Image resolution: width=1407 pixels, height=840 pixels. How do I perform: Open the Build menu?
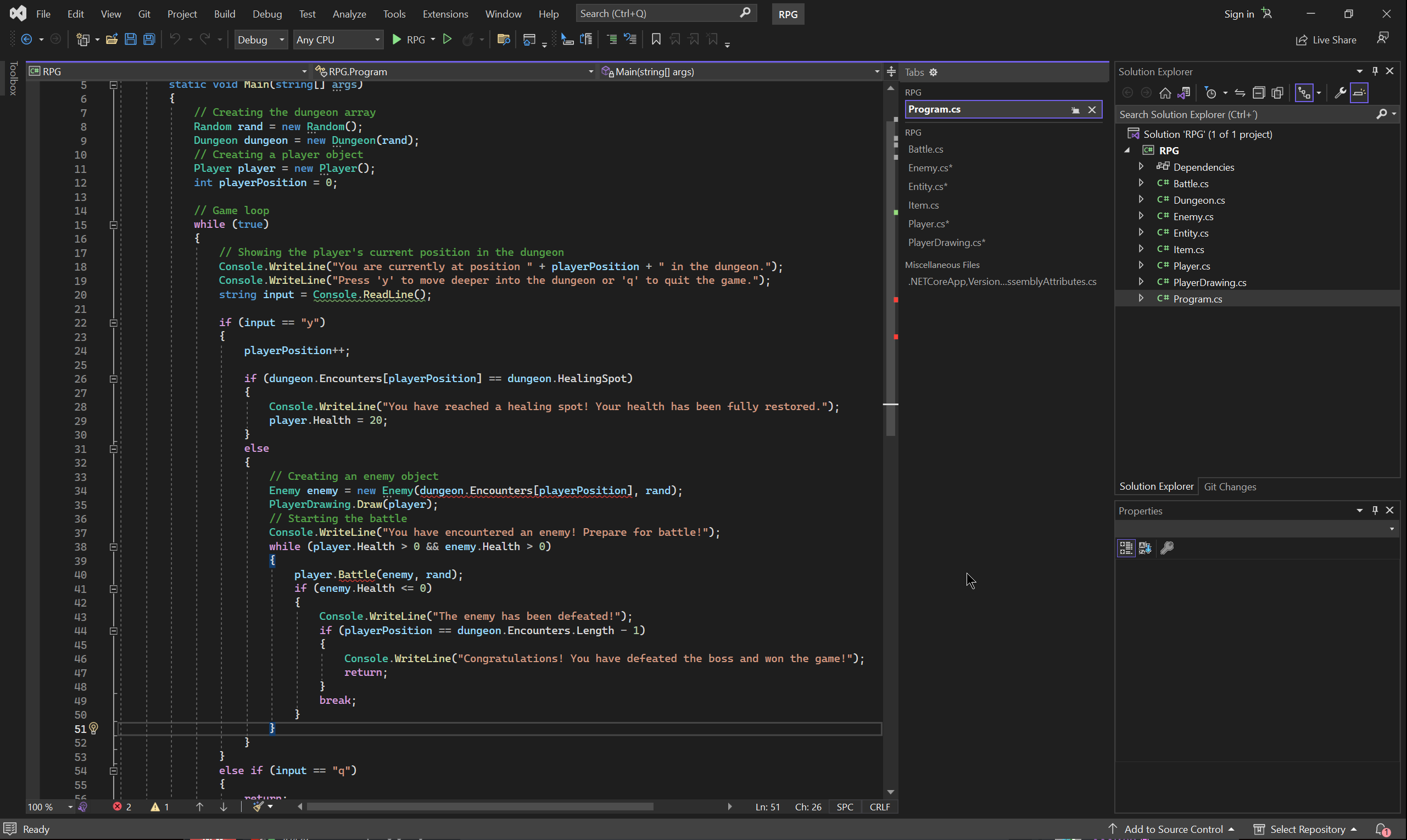tap(224, 14)
